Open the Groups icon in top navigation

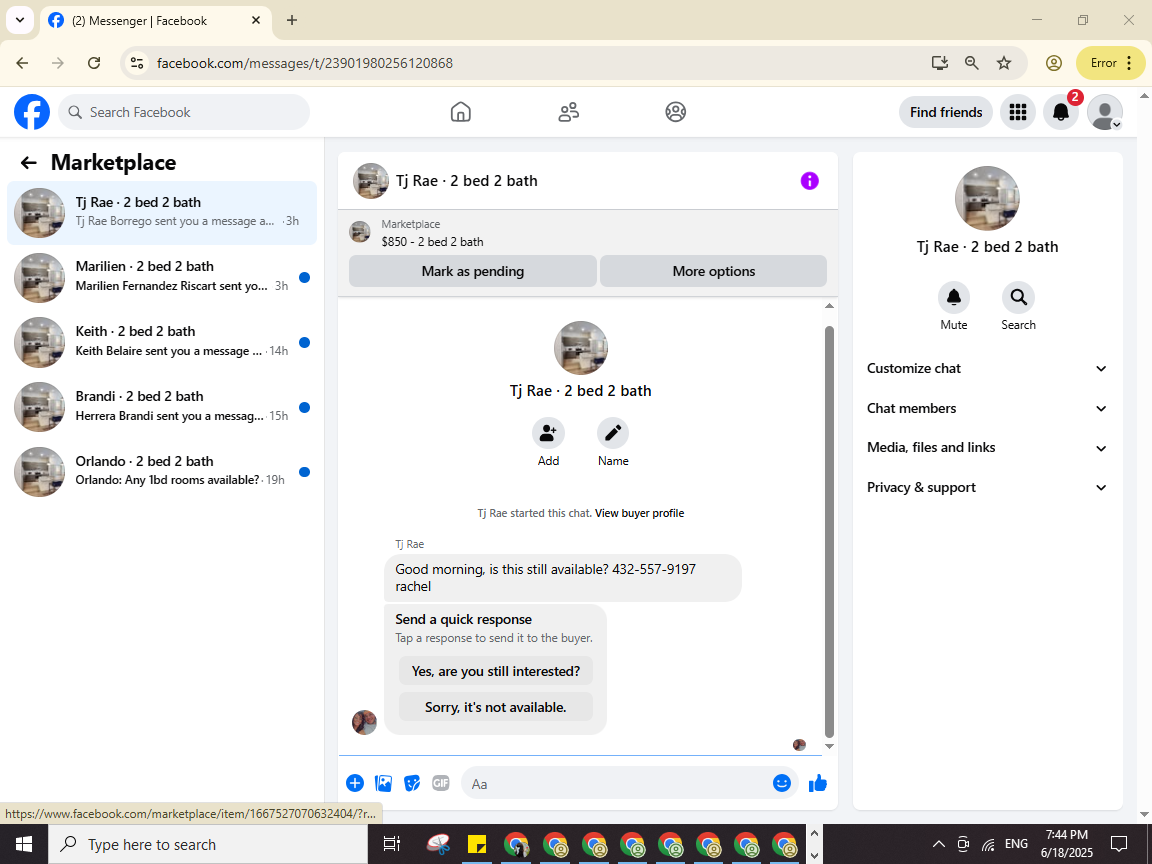tap(676, 112)
